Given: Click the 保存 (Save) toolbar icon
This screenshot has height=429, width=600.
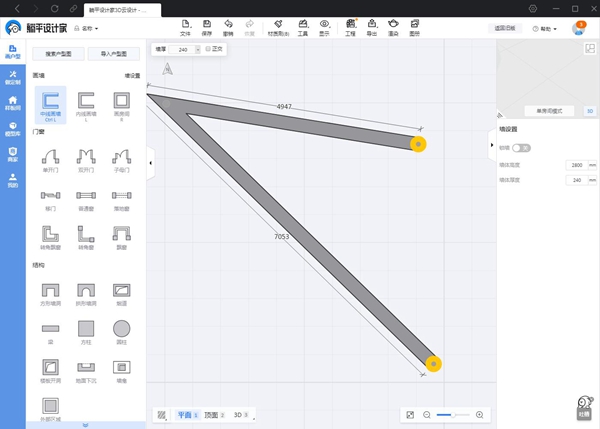Looking at the screenshot, I should pyautogui.click(x=206, y=26).
